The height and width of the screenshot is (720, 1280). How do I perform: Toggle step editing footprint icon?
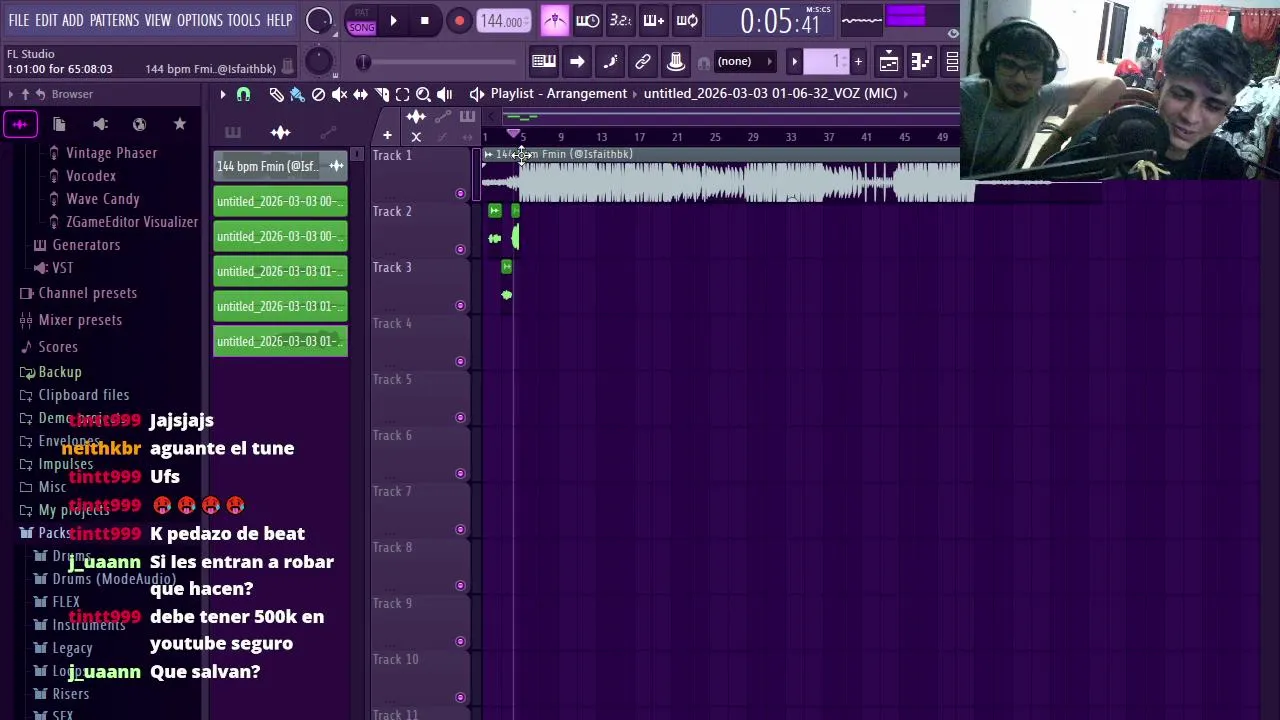click(610, 62)
